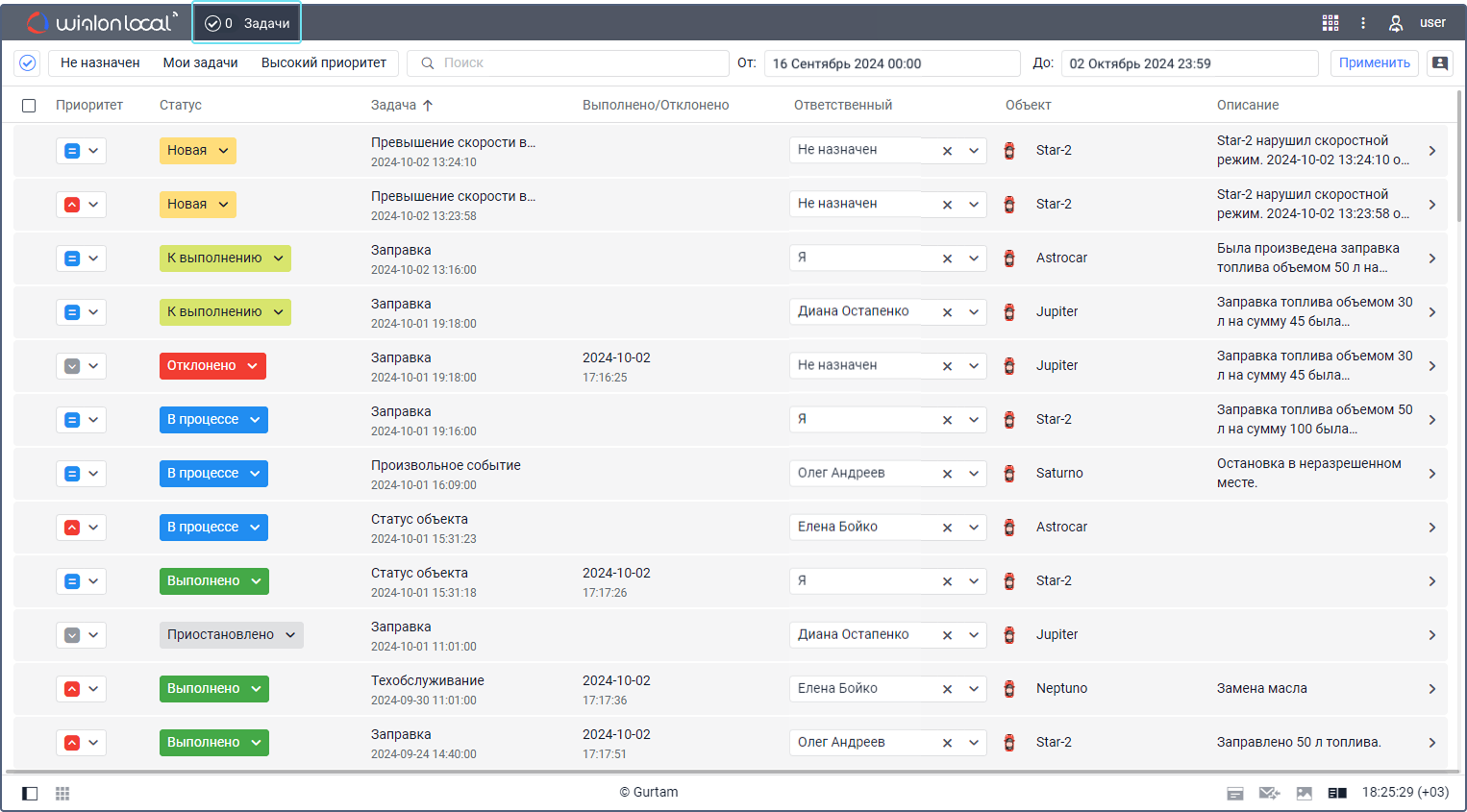1467x812 pixels.
Task: Click the Приоритет column header
Action: tap(89, 105)
